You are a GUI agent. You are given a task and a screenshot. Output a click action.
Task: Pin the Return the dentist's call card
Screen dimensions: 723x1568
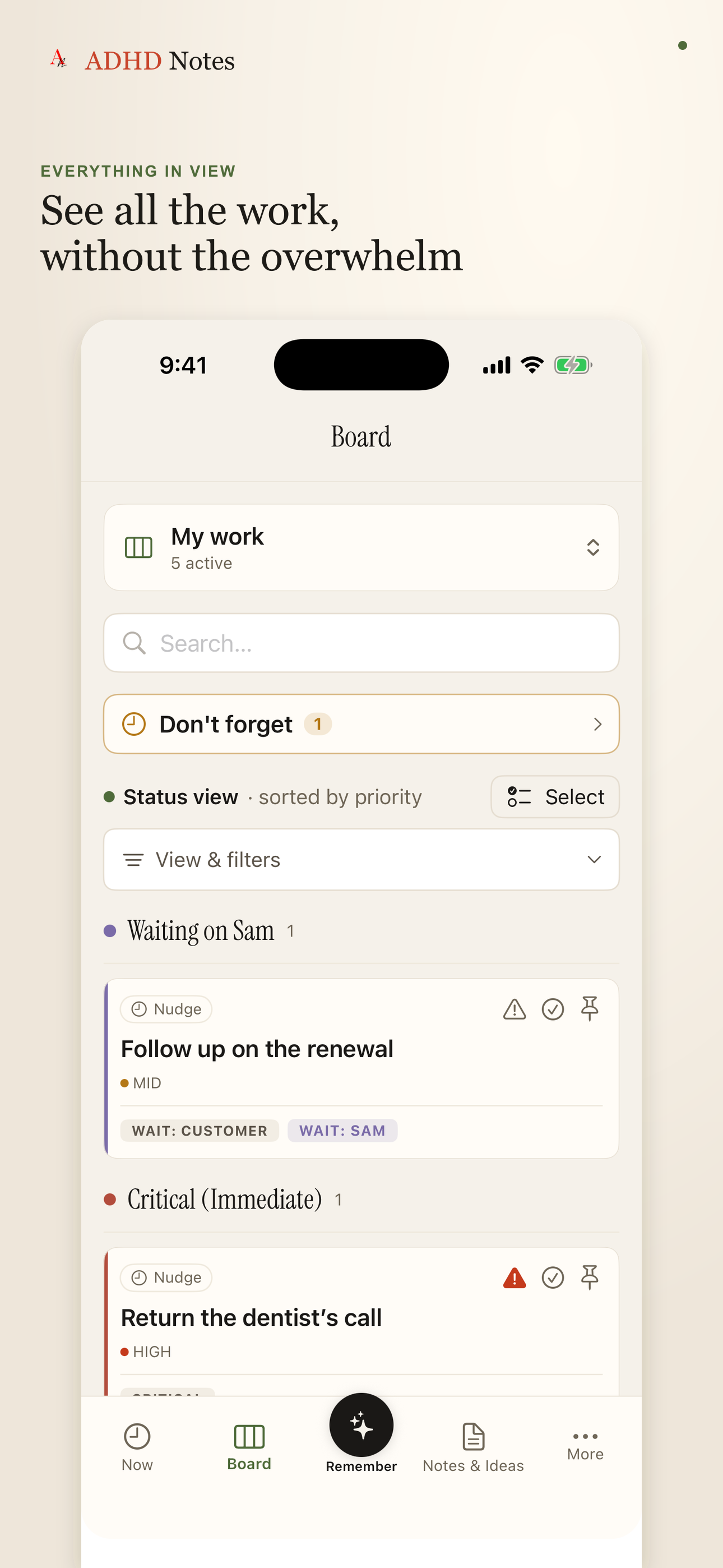tap(589, 1277)
